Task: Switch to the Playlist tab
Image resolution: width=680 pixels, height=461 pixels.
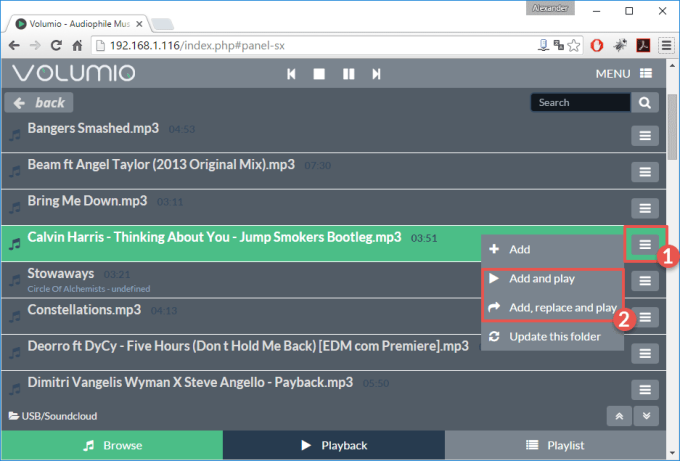Action: (x=556, y=445)
